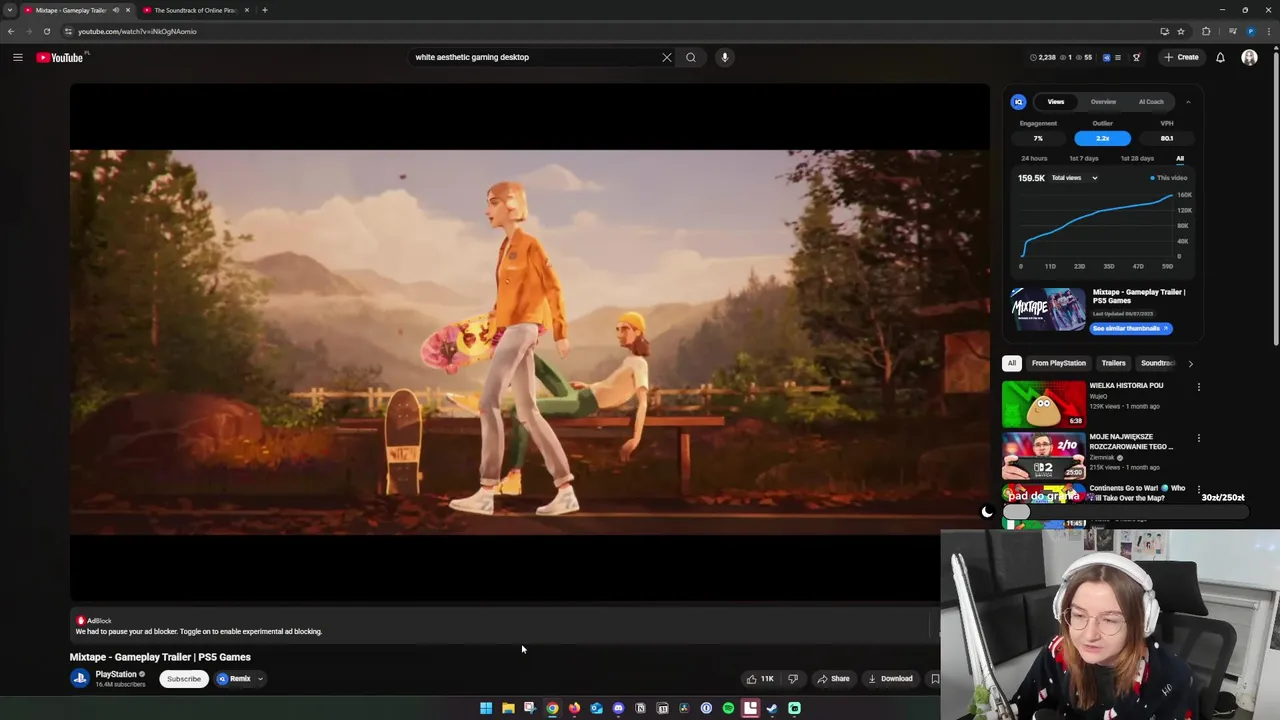Open browser extensions puzzle icon
1280x720 pixels.
(x=1206, y=31)
